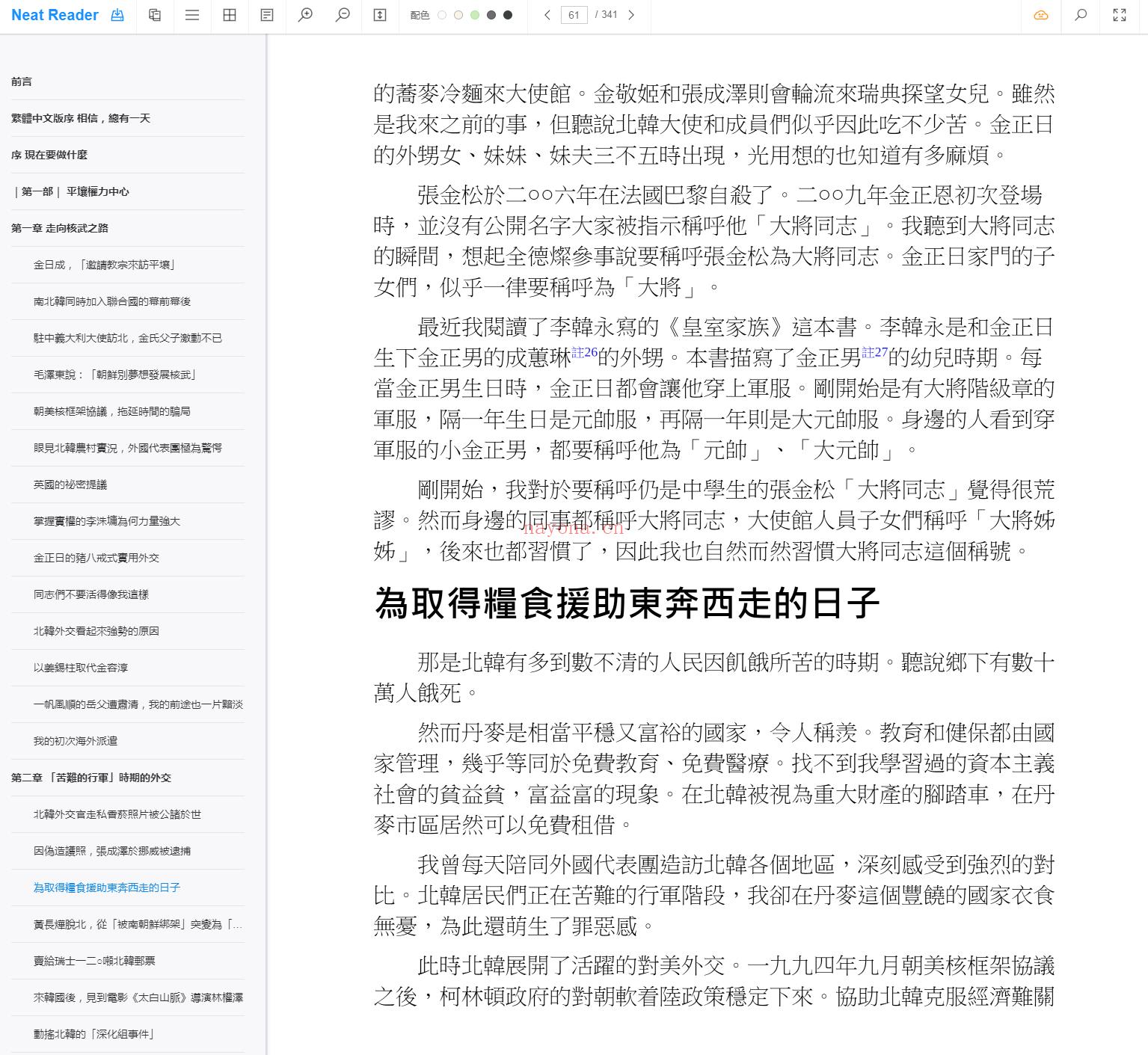
Task: Toggle the table of contents list icon
Action: click(x=192, y=15)
